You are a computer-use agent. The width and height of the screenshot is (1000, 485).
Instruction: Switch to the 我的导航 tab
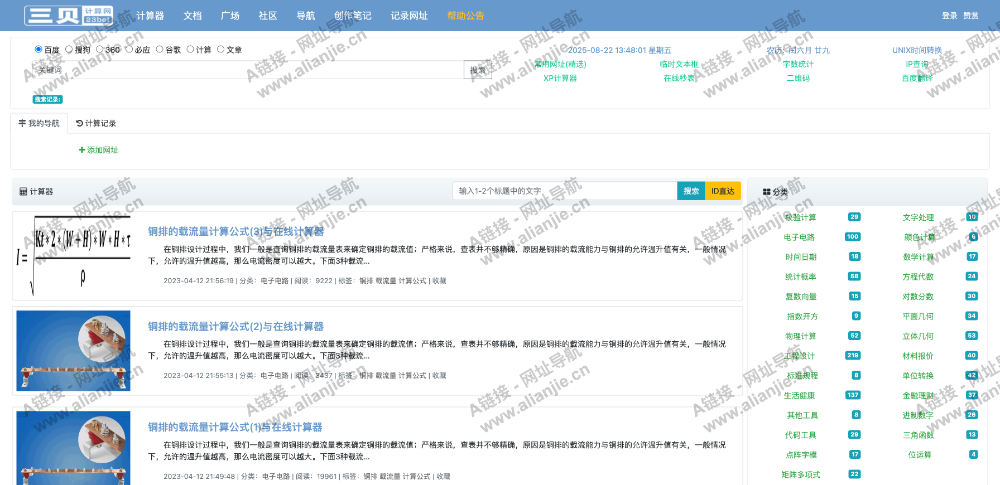(x=39, y=123)
